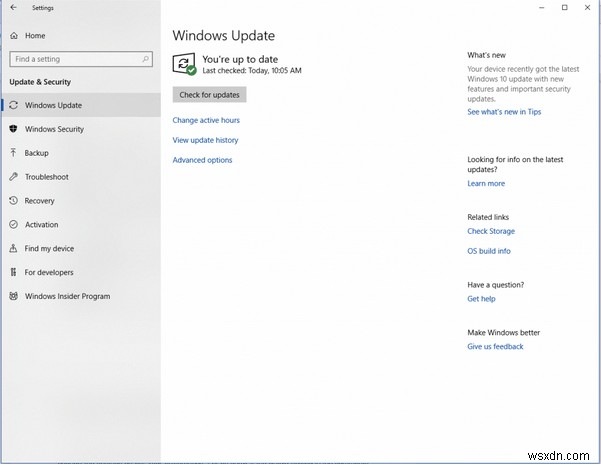Click See what's new in Tips
The width and height of the screenshot is (601, 466).
504,112
